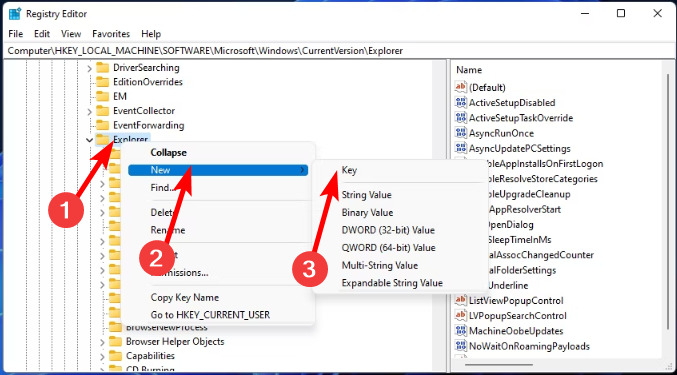This screenshot has width=677, height=375.
Task: Select the DriverSearching tree row text
Action: pyautogui.click(x=146, y=68)
